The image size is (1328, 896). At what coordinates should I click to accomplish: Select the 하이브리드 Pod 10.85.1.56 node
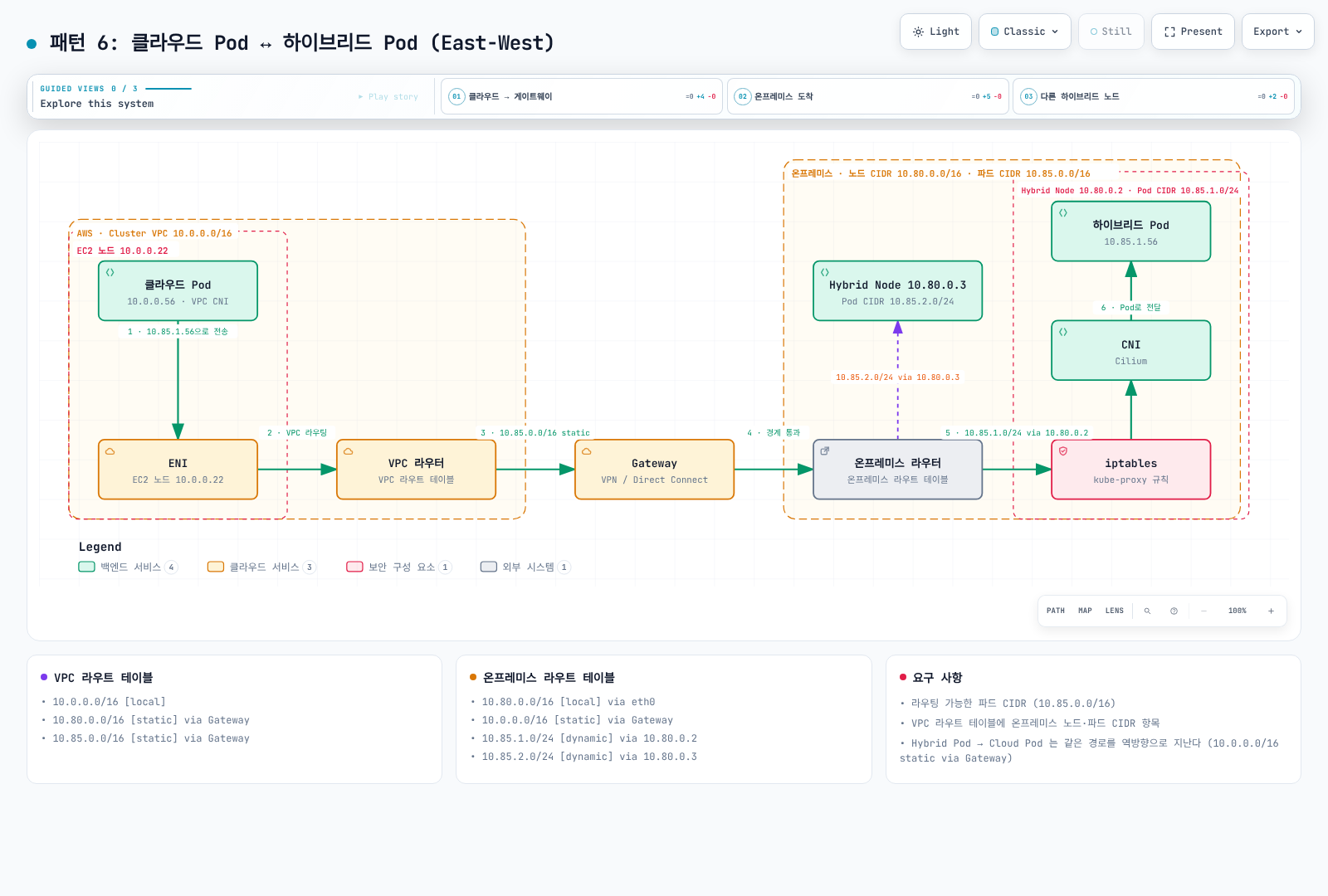[1130, 231]
